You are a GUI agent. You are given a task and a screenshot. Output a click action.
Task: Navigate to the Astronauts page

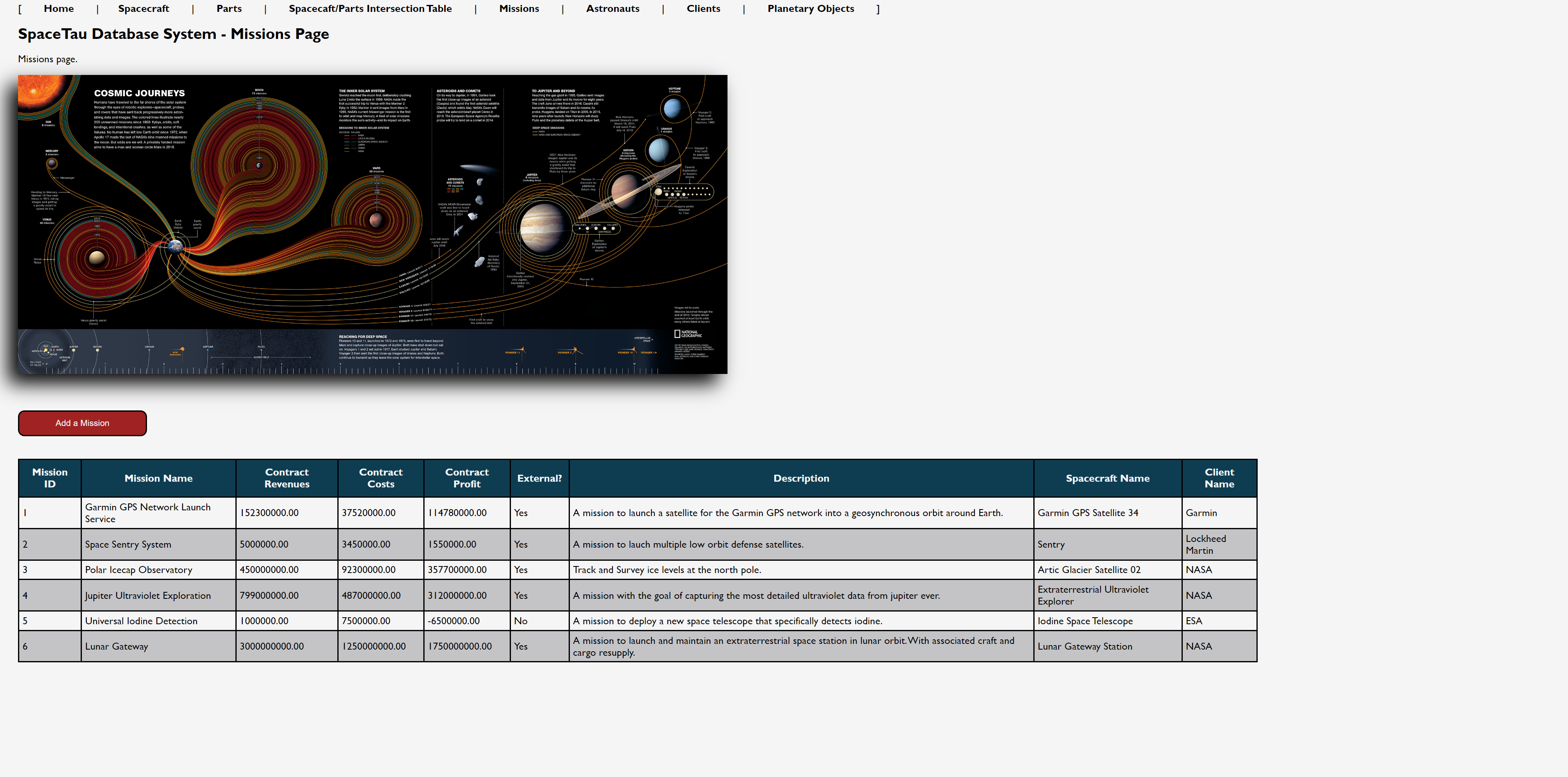tap(613, 9)
